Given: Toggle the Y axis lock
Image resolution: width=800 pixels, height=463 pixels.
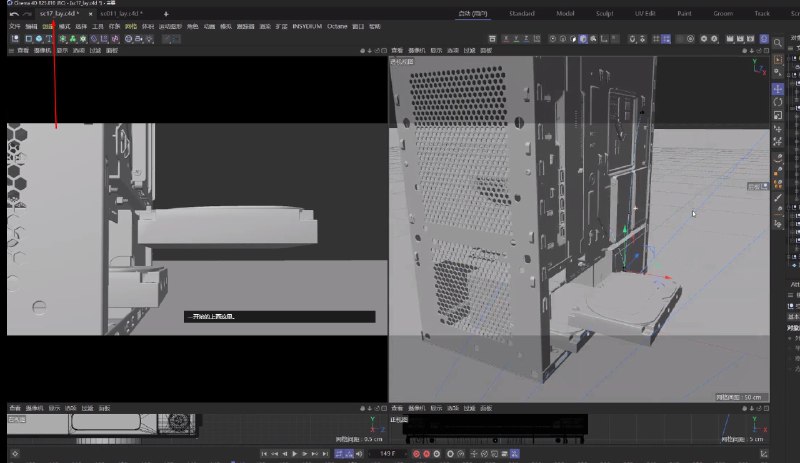Looking at the screenshot, I should coord(516,39).
